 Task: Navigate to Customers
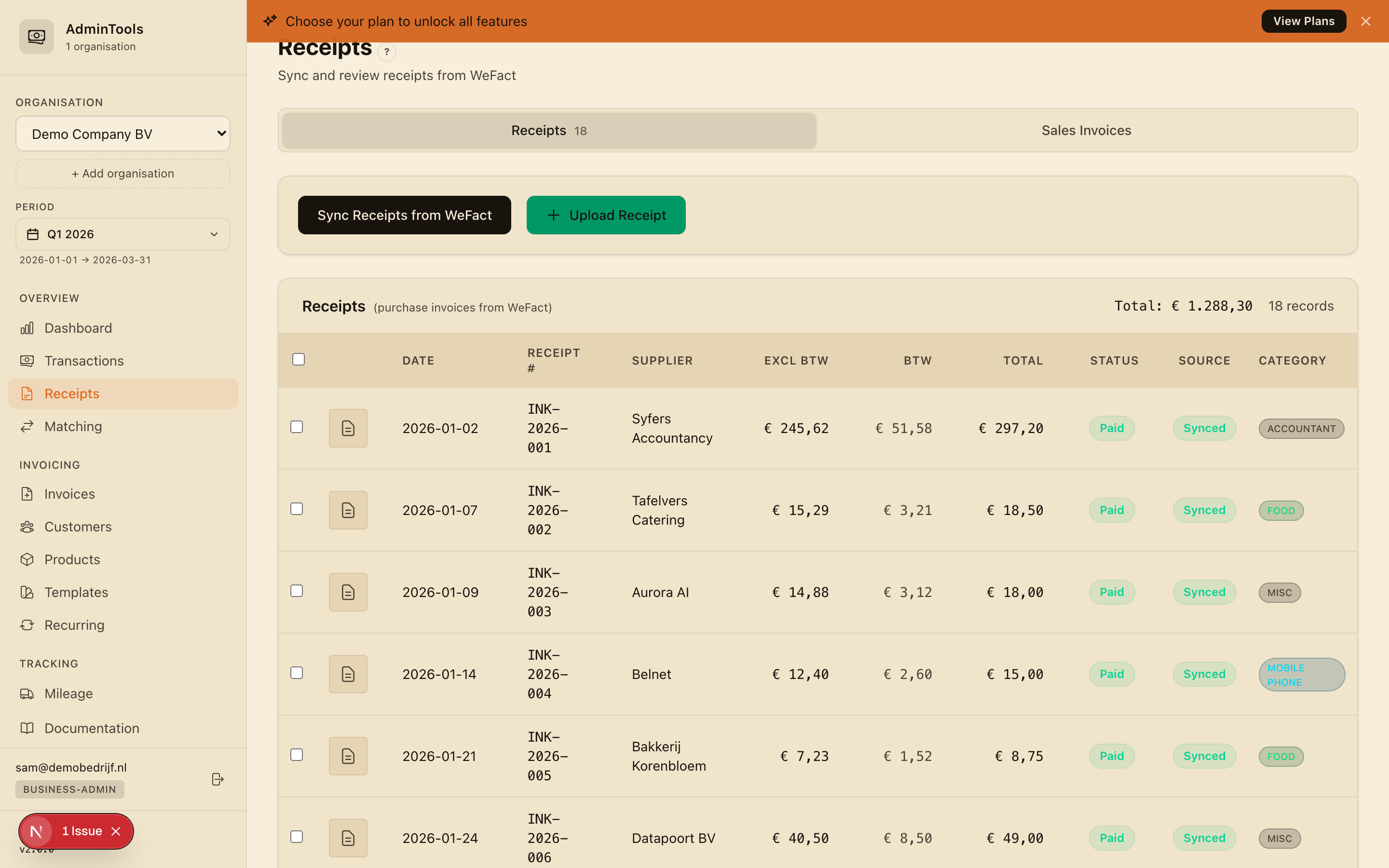(123, 527)
